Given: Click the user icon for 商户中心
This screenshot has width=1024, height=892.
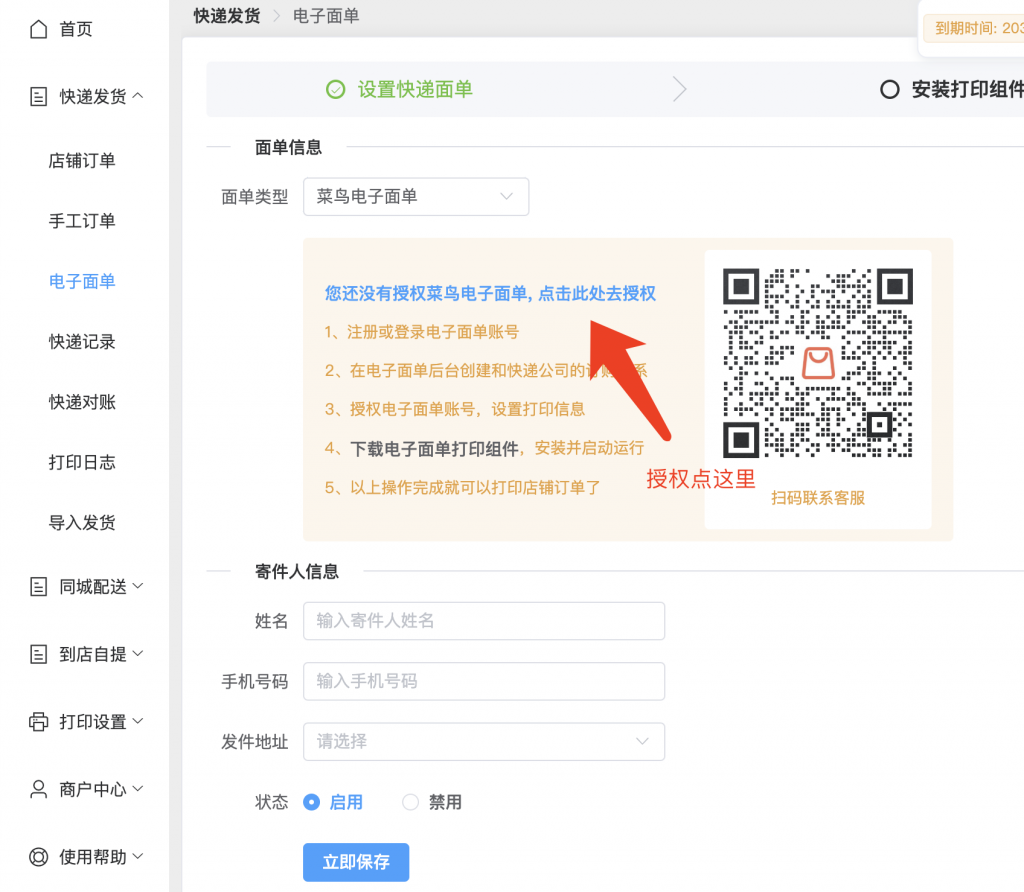Looking at the screenshot, I should point(38,789).
